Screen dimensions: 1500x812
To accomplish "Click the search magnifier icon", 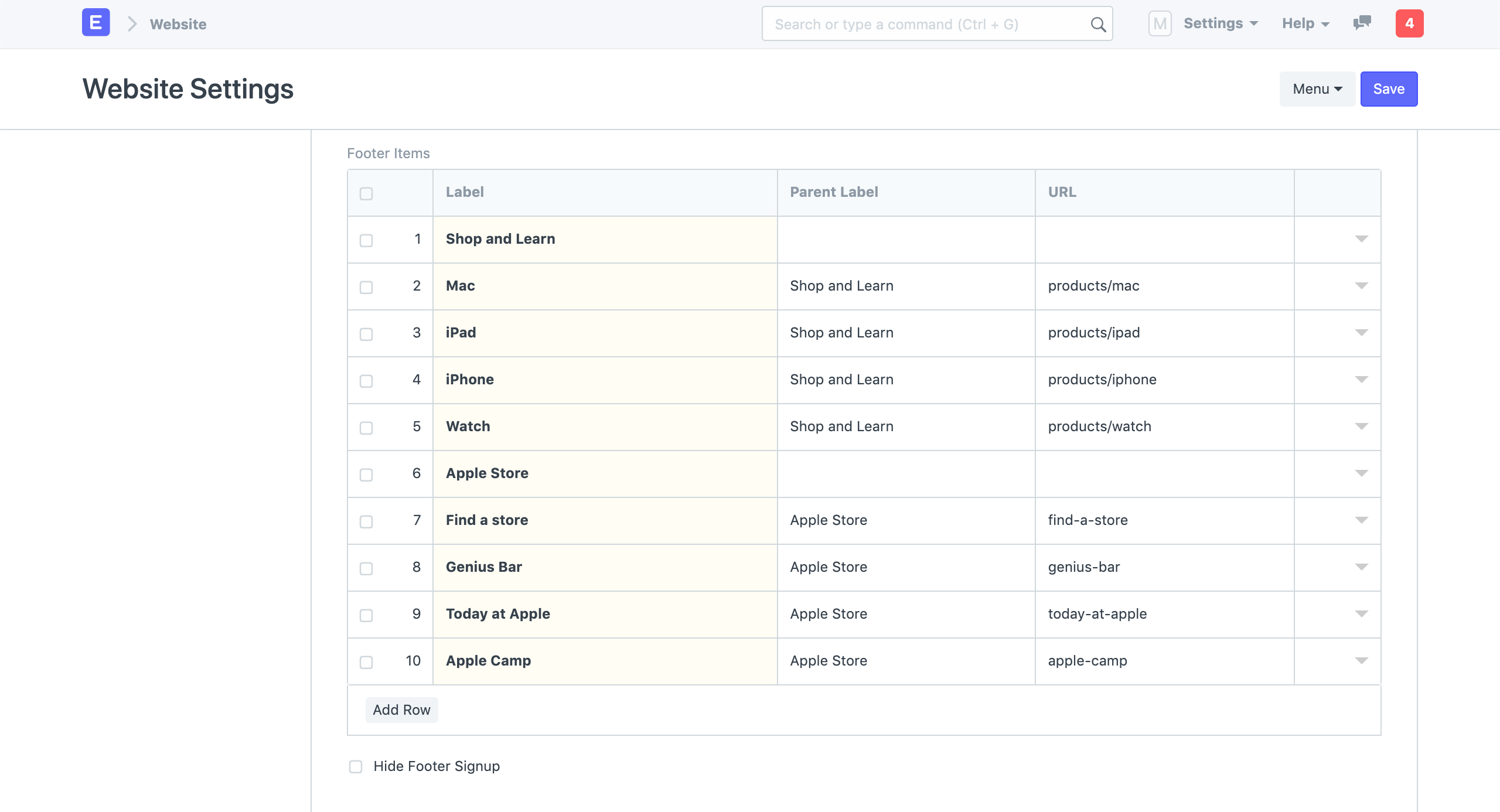I will tap(1097, 24).
